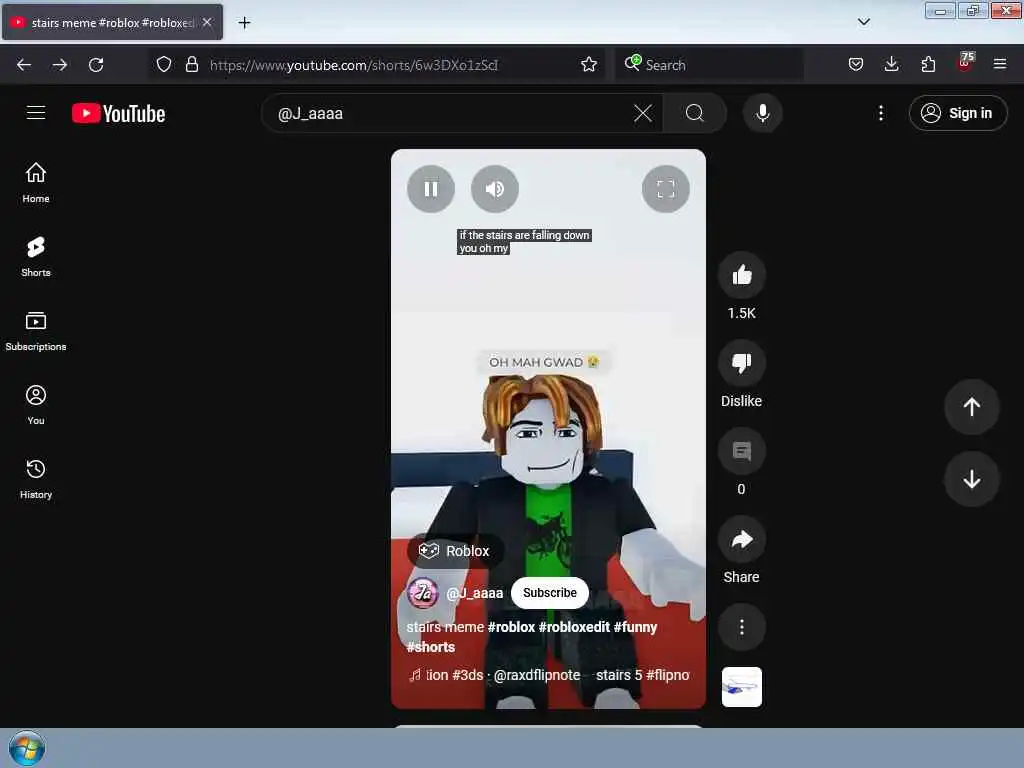Select the stairs meme browser tab

pos(112,22)
